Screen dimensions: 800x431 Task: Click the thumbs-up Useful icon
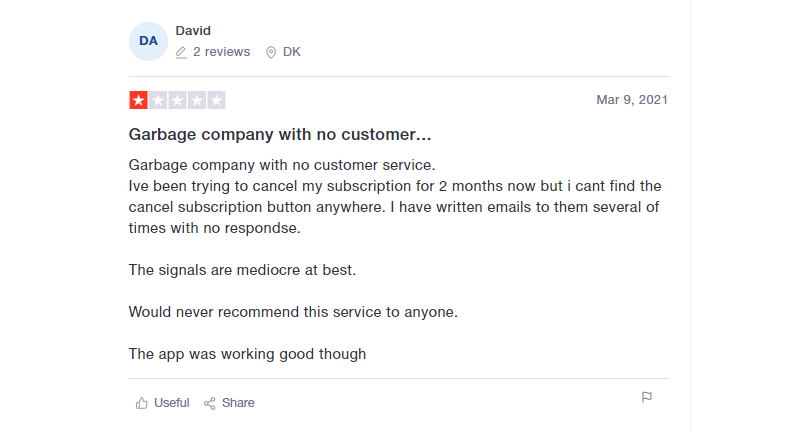pyautogui.click(x=141, y=403)
